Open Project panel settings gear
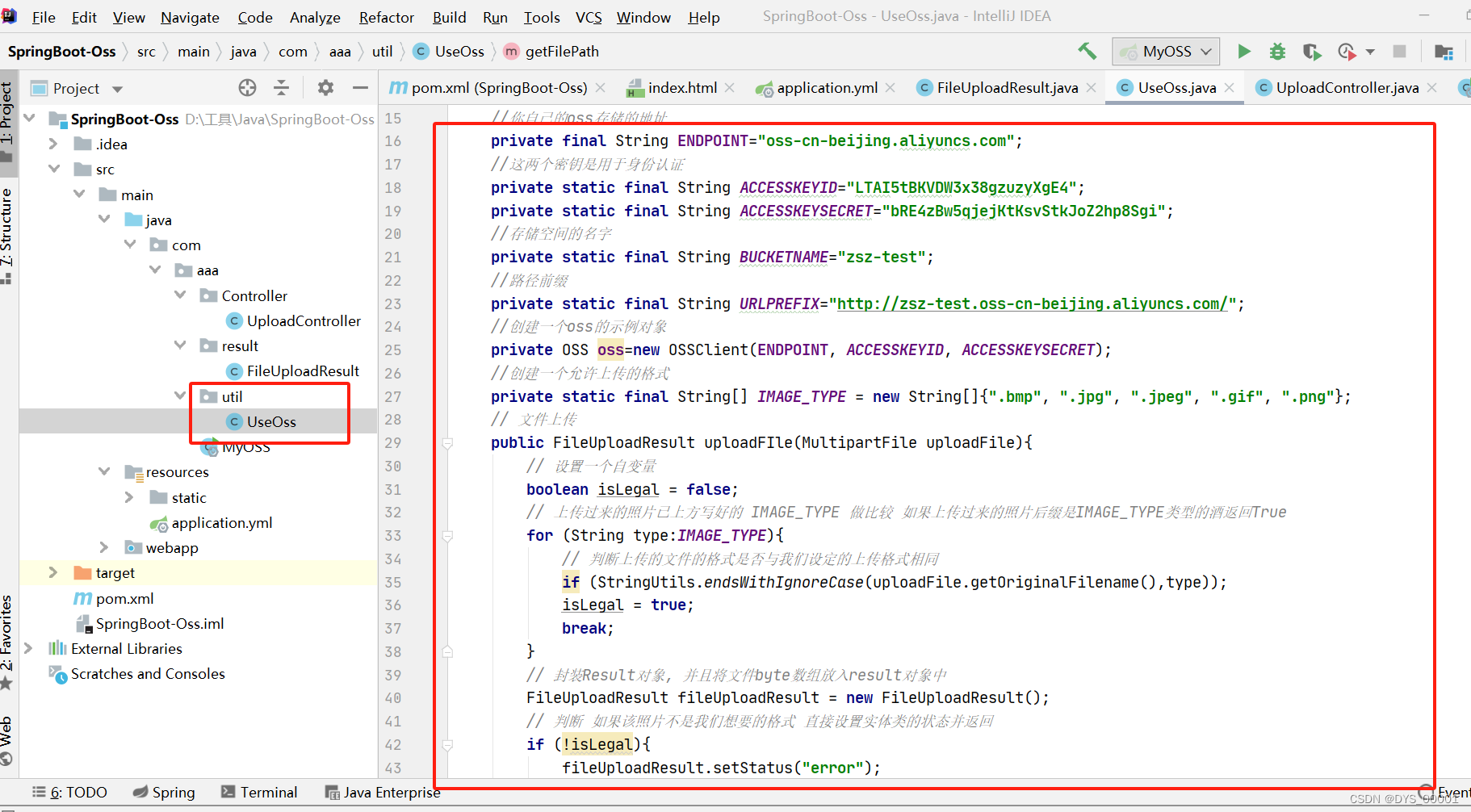The image size is (1471, 812). pyautogui.click(x=325, y=88)
